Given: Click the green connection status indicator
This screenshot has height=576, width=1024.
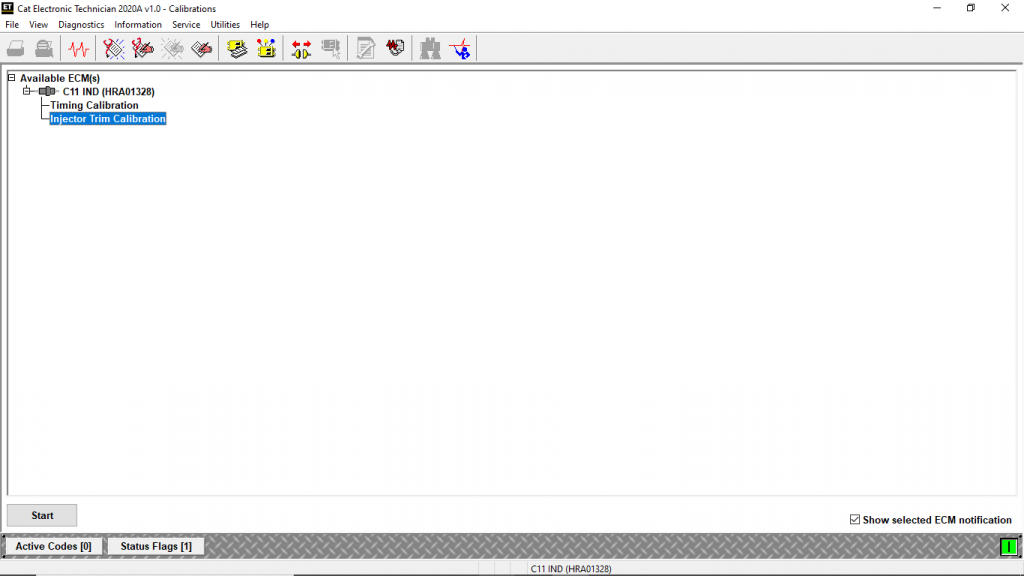Looking at the screenshot, I should [x=1008, y=546].
